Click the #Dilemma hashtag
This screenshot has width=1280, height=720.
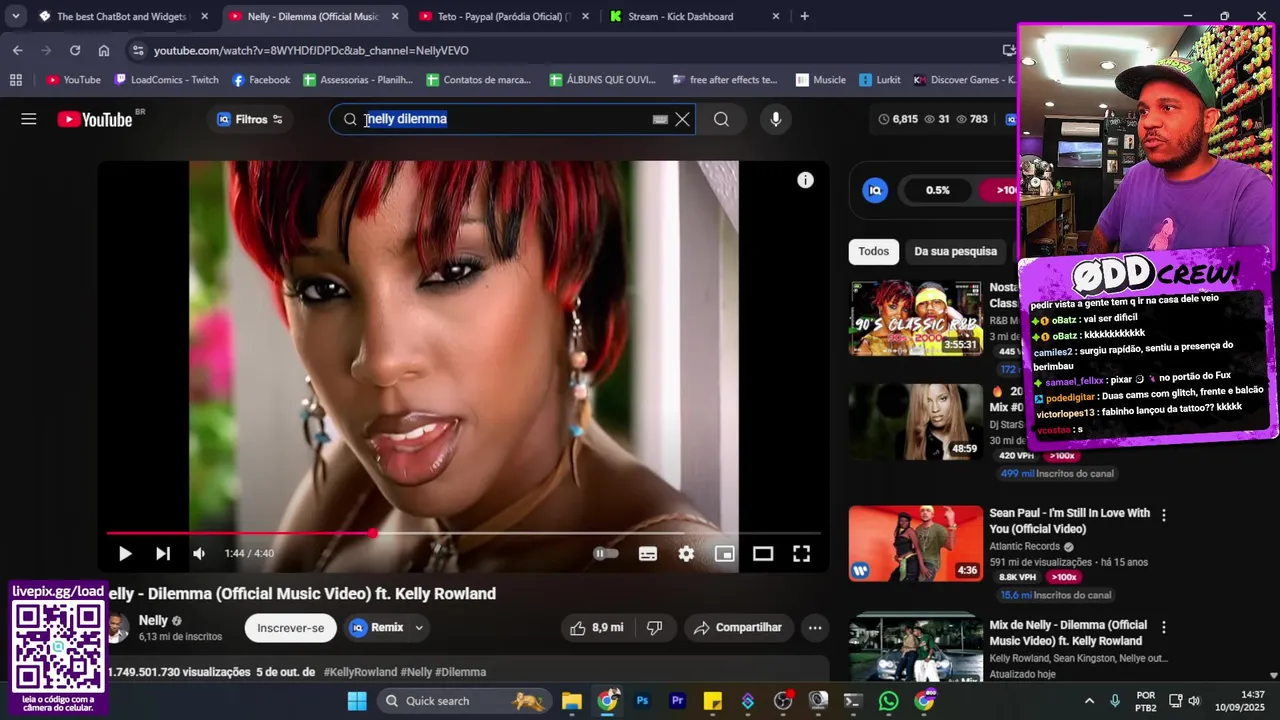click(460, 672)
